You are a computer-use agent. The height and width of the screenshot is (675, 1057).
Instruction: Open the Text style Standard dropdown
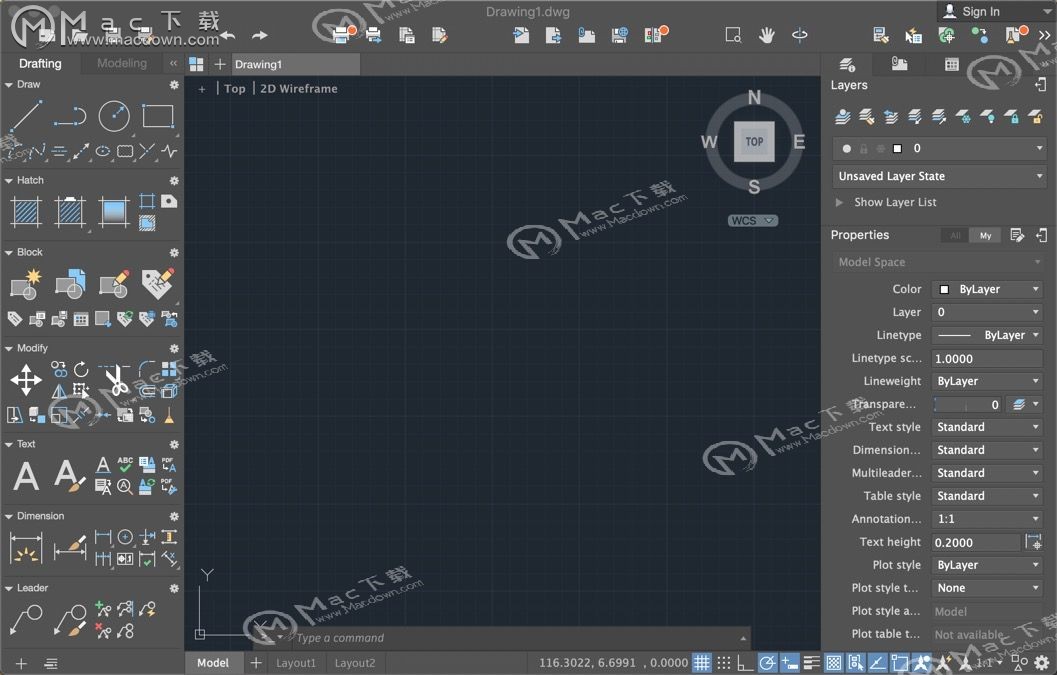pos(988,427)
